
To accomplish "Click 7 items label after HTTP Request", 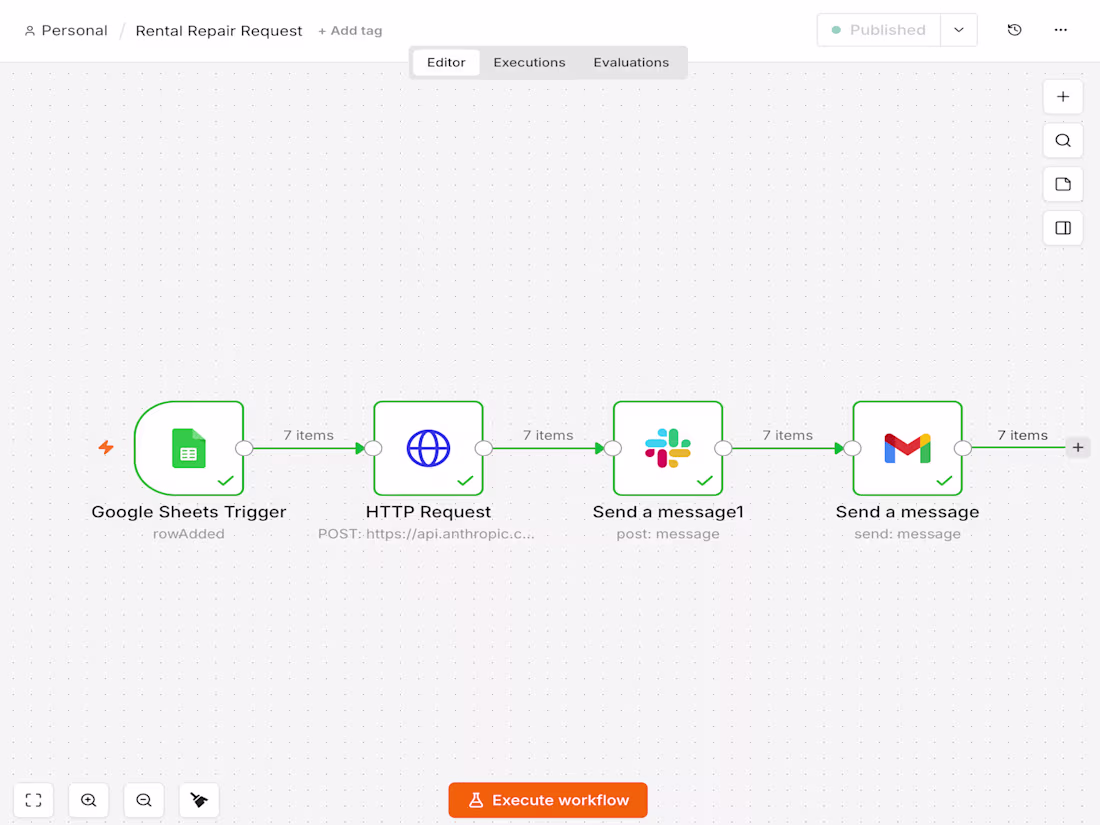I will [548, 435].
